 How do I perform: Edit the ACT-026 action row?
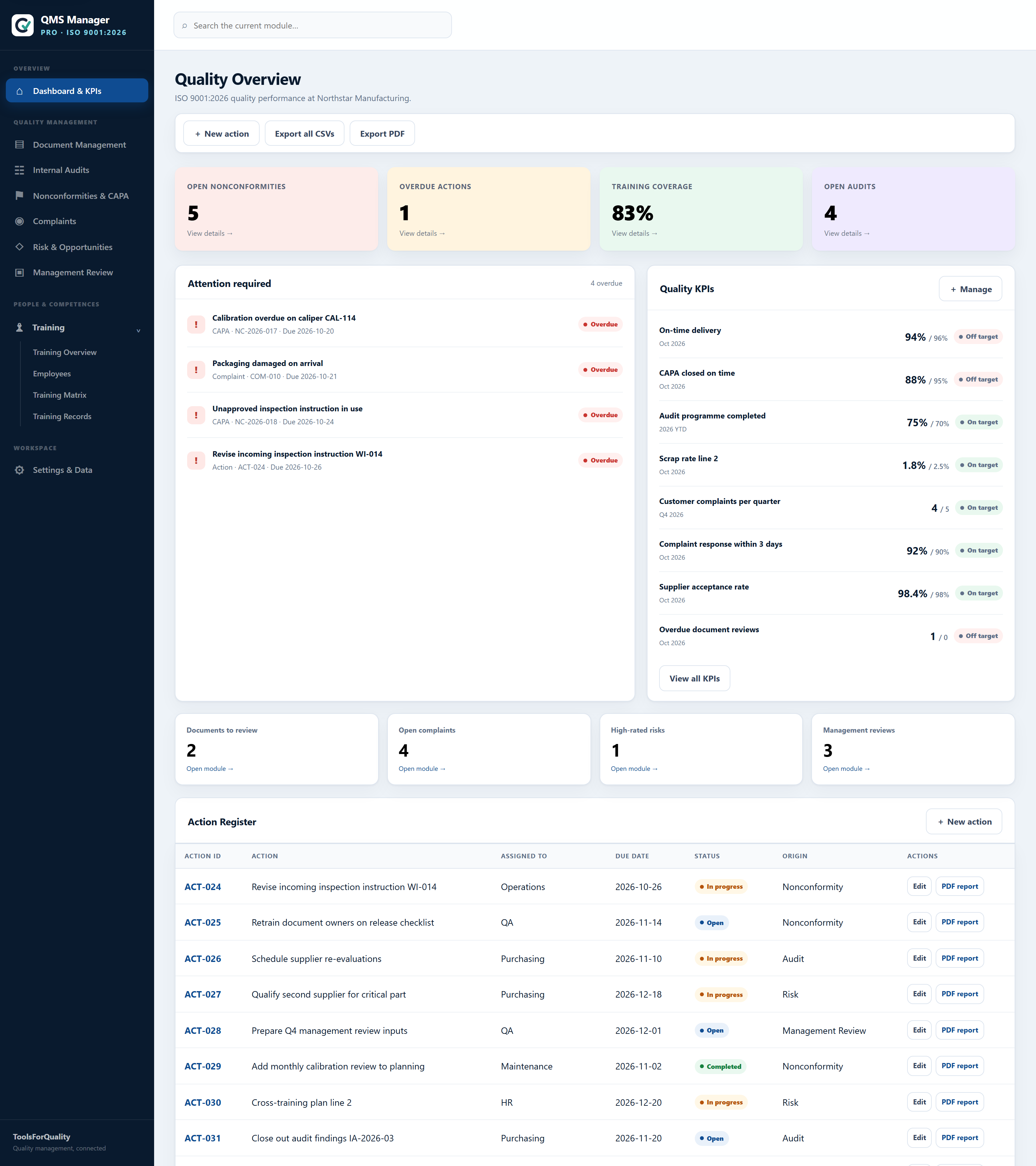919,958
